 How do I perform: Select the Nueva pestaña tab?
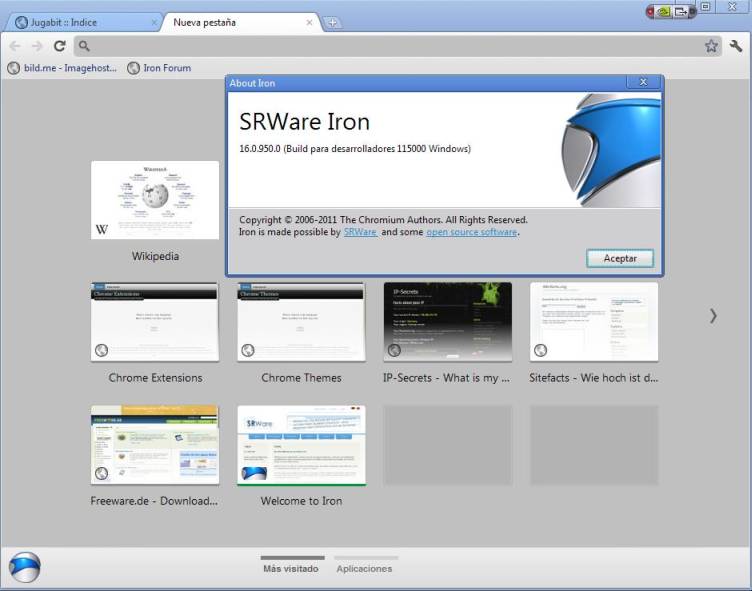(x=240, y=22)
